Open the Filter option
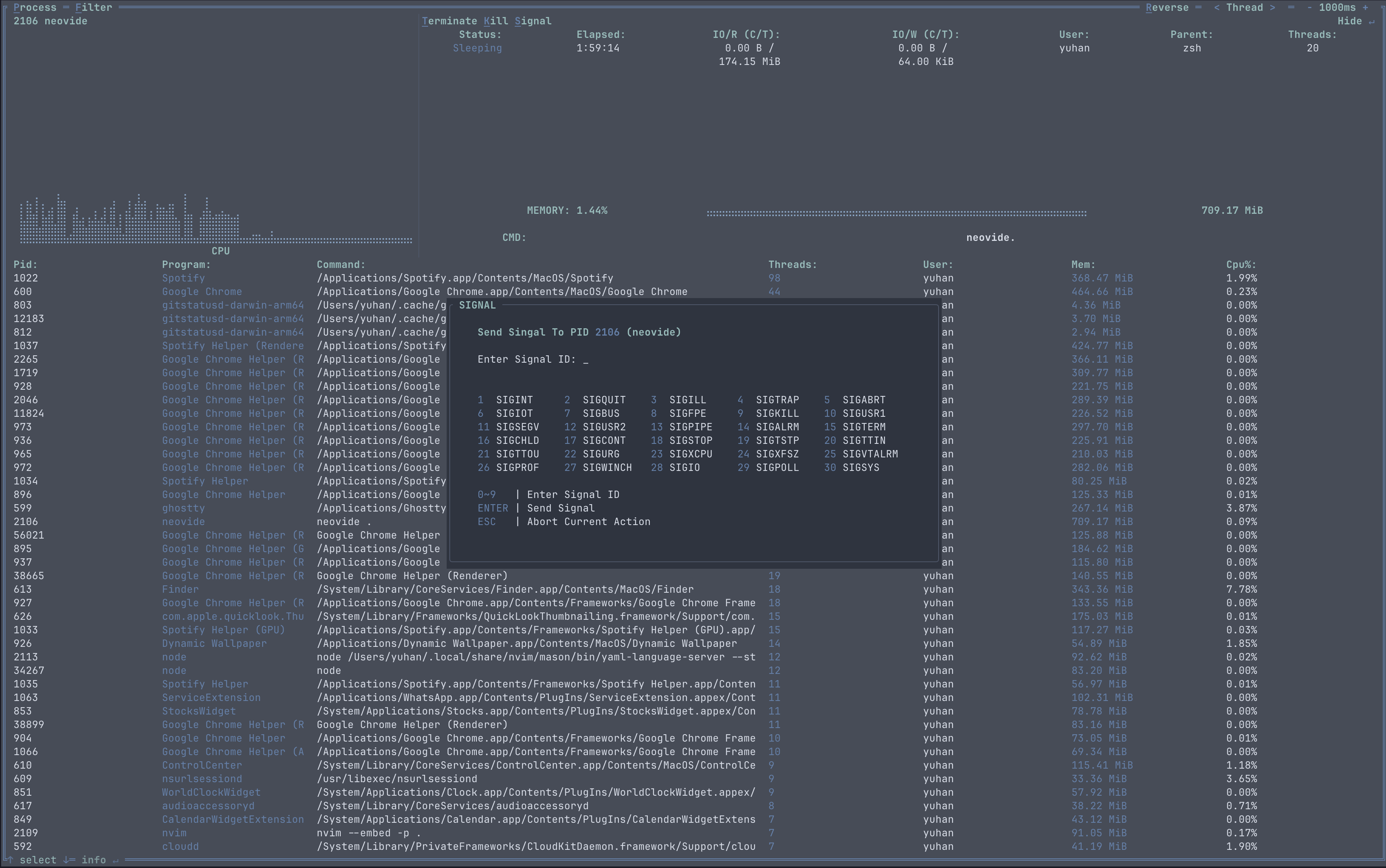The width and height of the screenshot is (1386, 868). click(x=93, y=7)
